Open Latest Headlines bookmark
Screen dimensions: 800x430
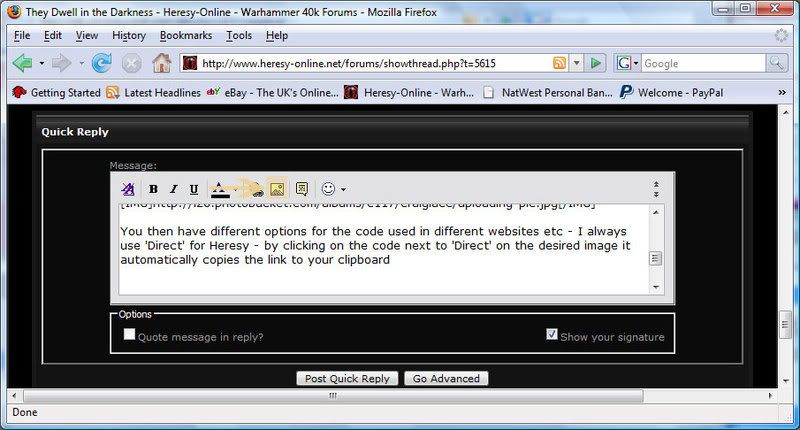(153, 92)
